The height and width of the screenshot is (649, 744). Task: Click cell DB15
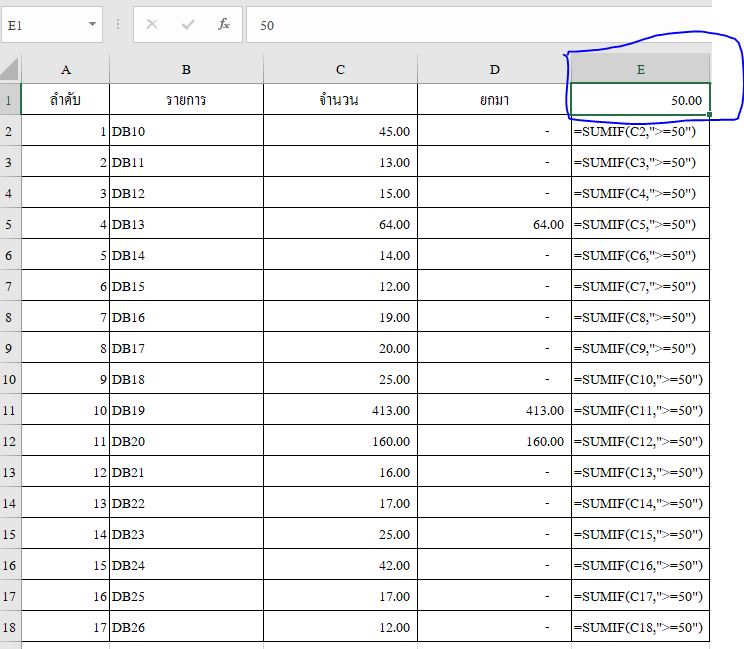pos(186,286)
